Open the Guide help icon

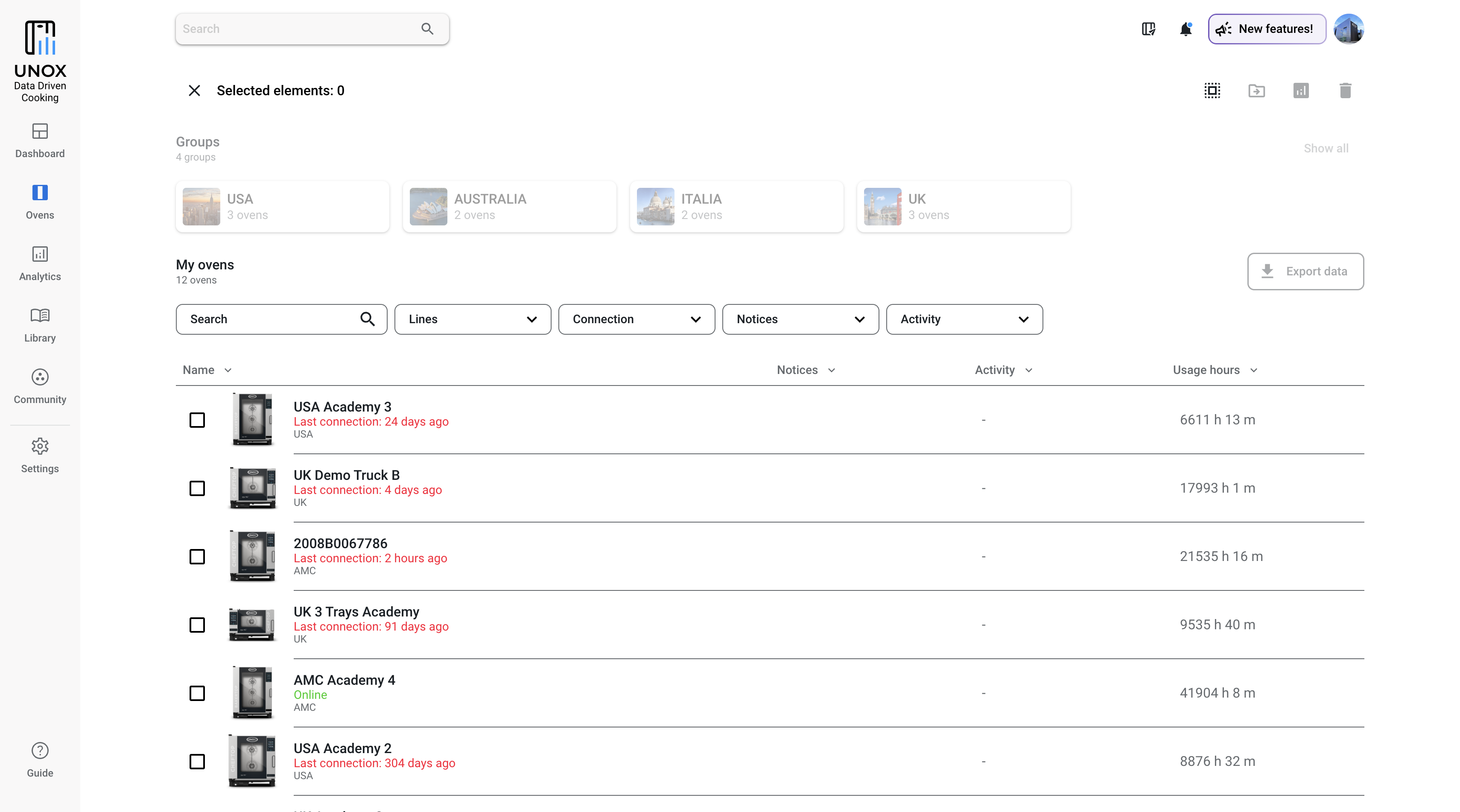coord(40,759)
